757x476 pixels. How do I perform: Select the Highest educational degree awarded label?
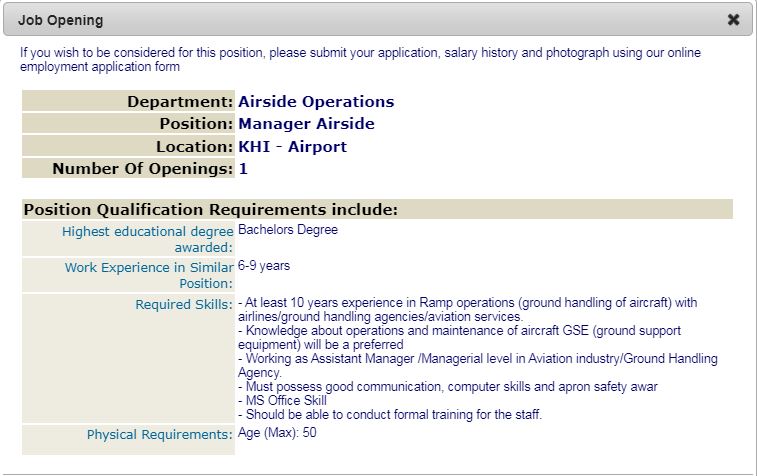[x=147, y=239]
